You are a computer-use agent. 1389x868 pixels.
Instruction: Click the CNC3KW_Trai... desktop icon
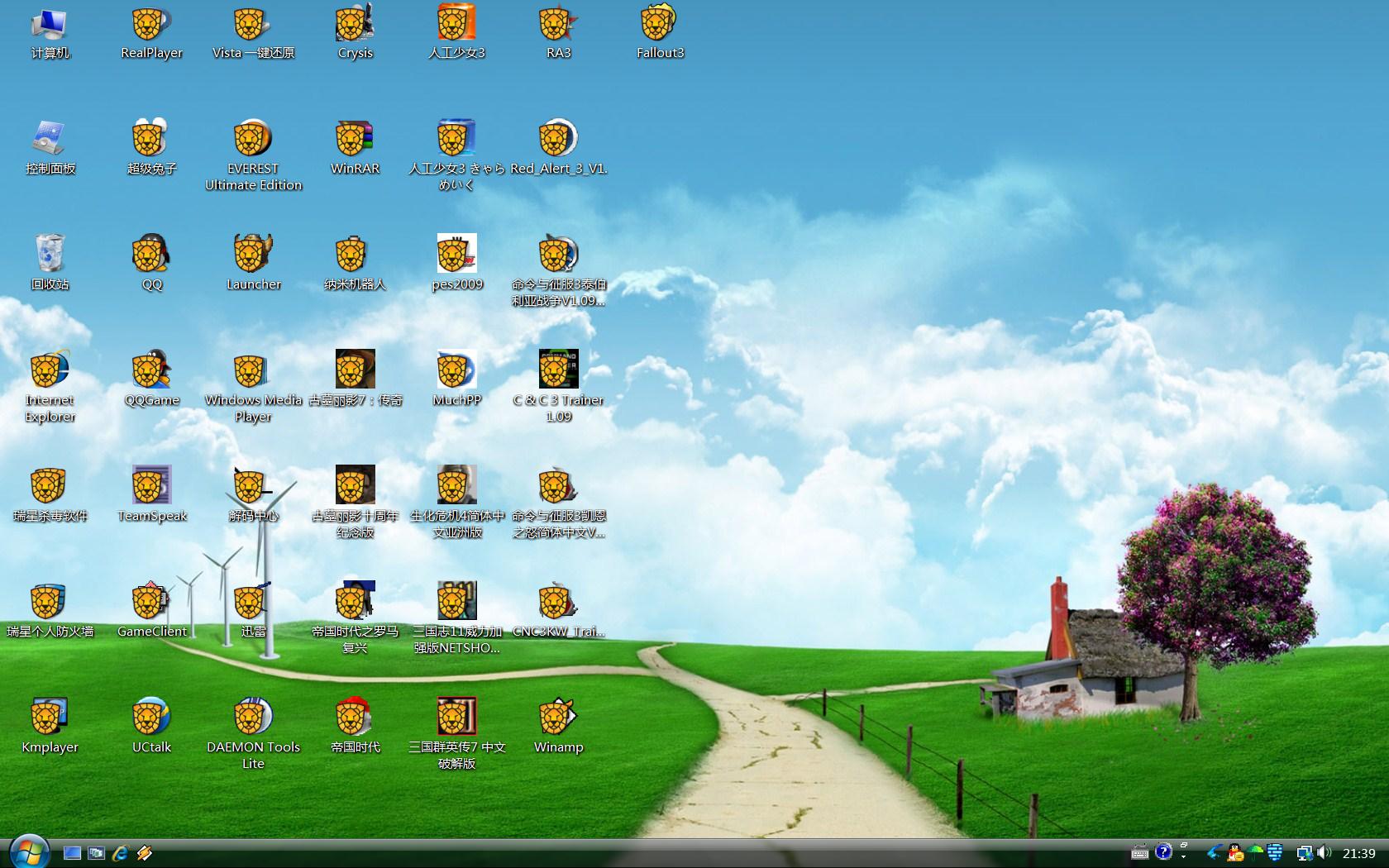point(558,612)
